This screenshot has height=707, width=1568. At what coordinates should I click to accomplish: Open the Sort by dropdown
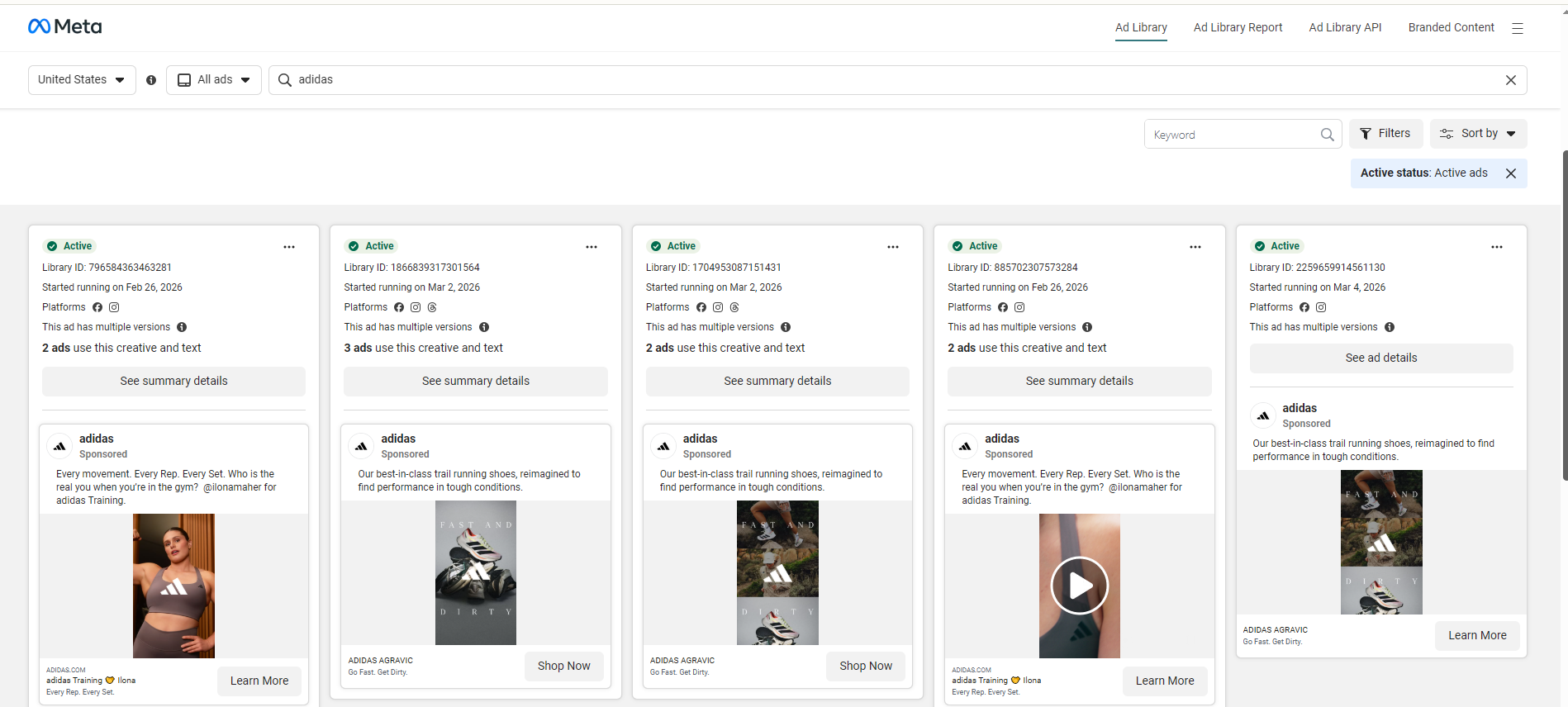[1478, 134]
